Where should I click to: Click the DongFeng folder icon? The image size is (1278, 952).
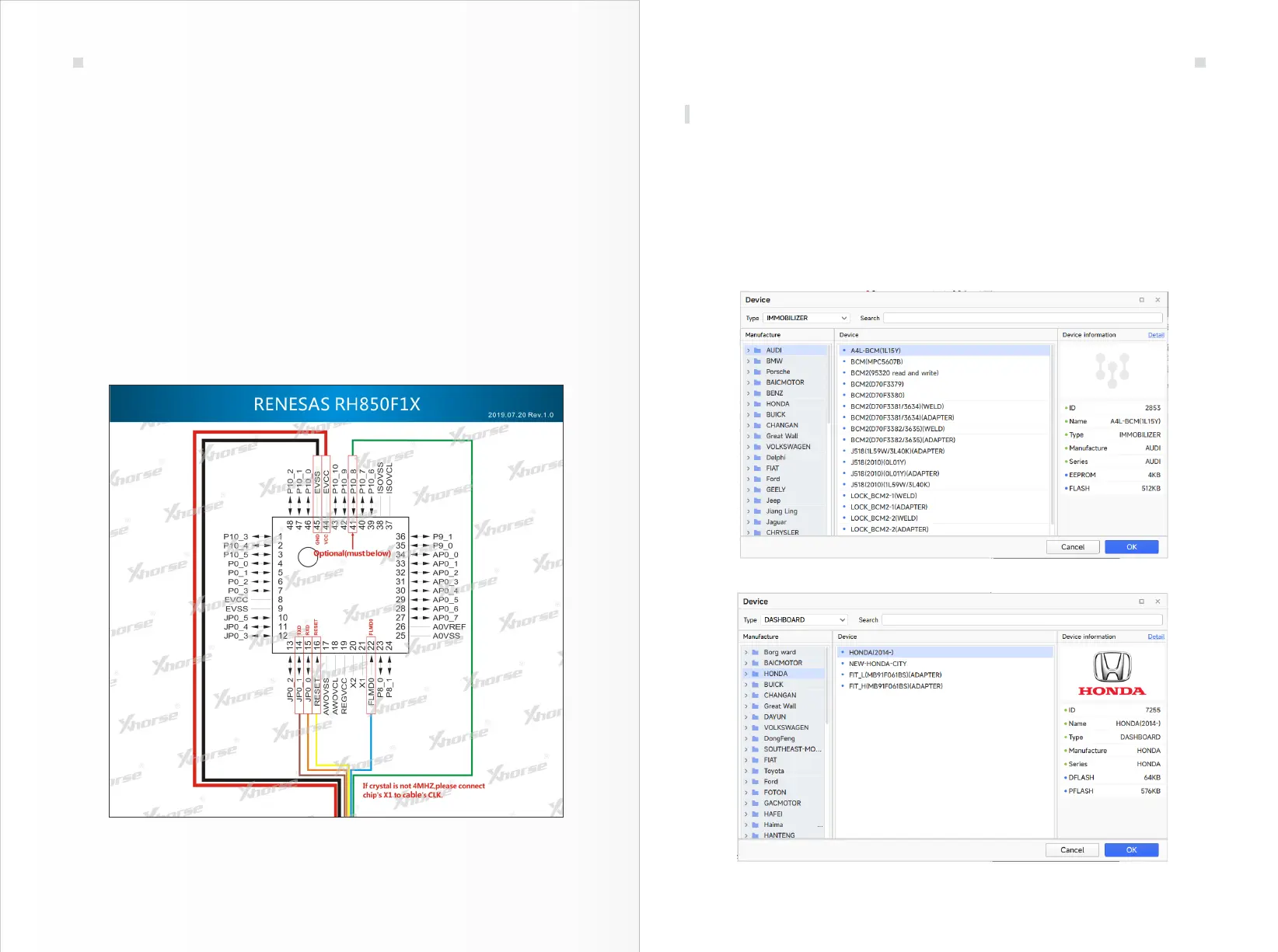click(x=755, y=739)
